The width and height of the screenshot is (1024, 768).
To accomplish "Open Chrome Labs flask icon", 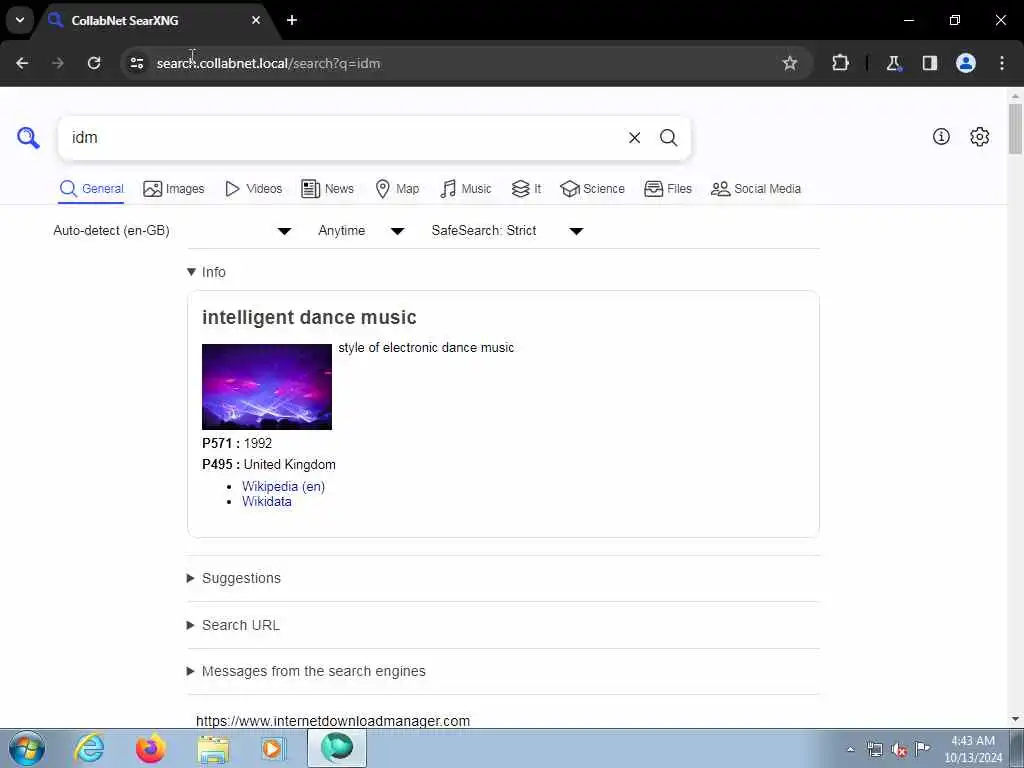I will tap(893, 63).
